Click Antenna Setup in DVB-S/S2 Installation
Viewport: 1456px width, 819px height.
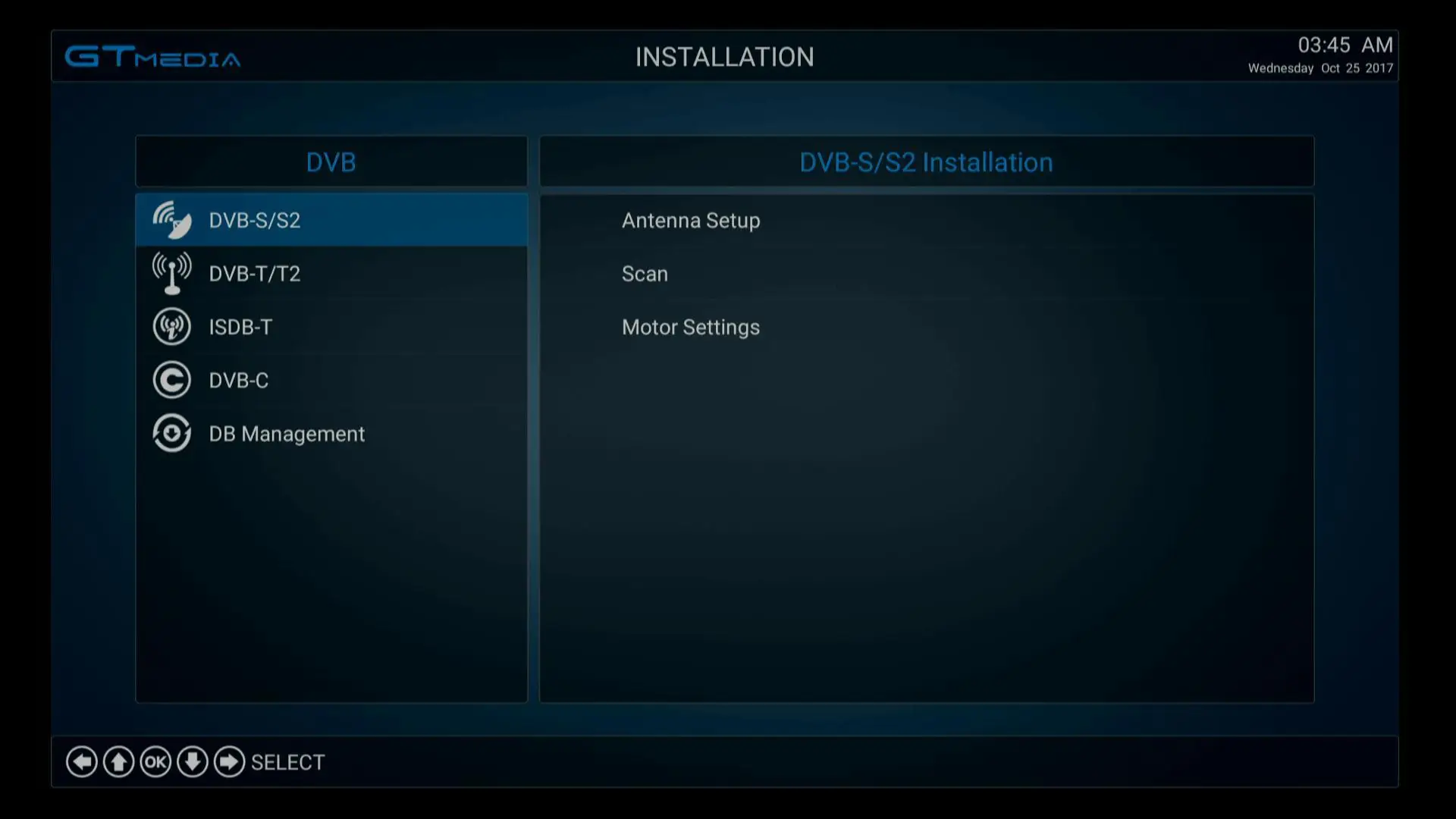point(690,220)
